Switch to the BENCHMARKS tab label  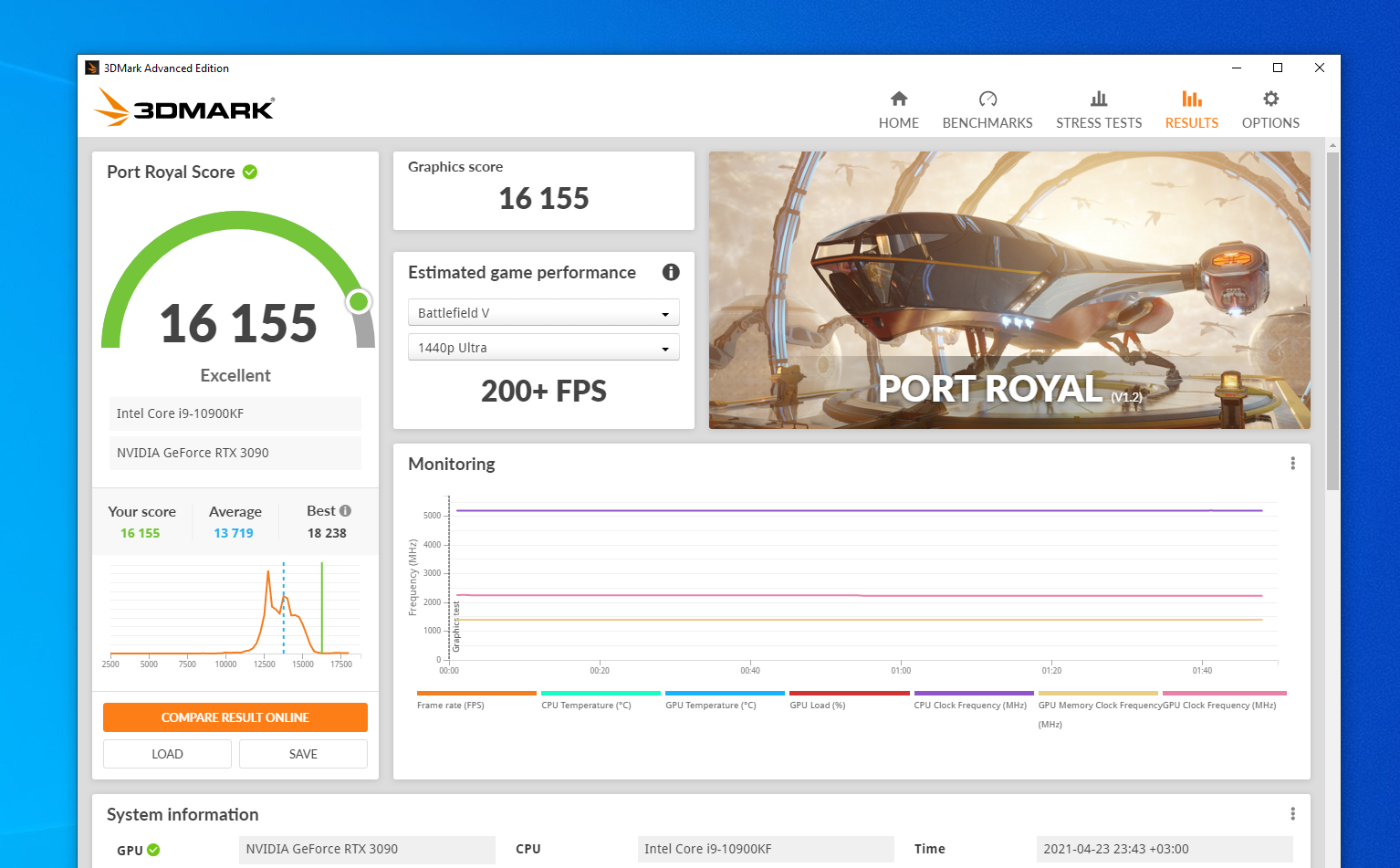click(987, 123)
